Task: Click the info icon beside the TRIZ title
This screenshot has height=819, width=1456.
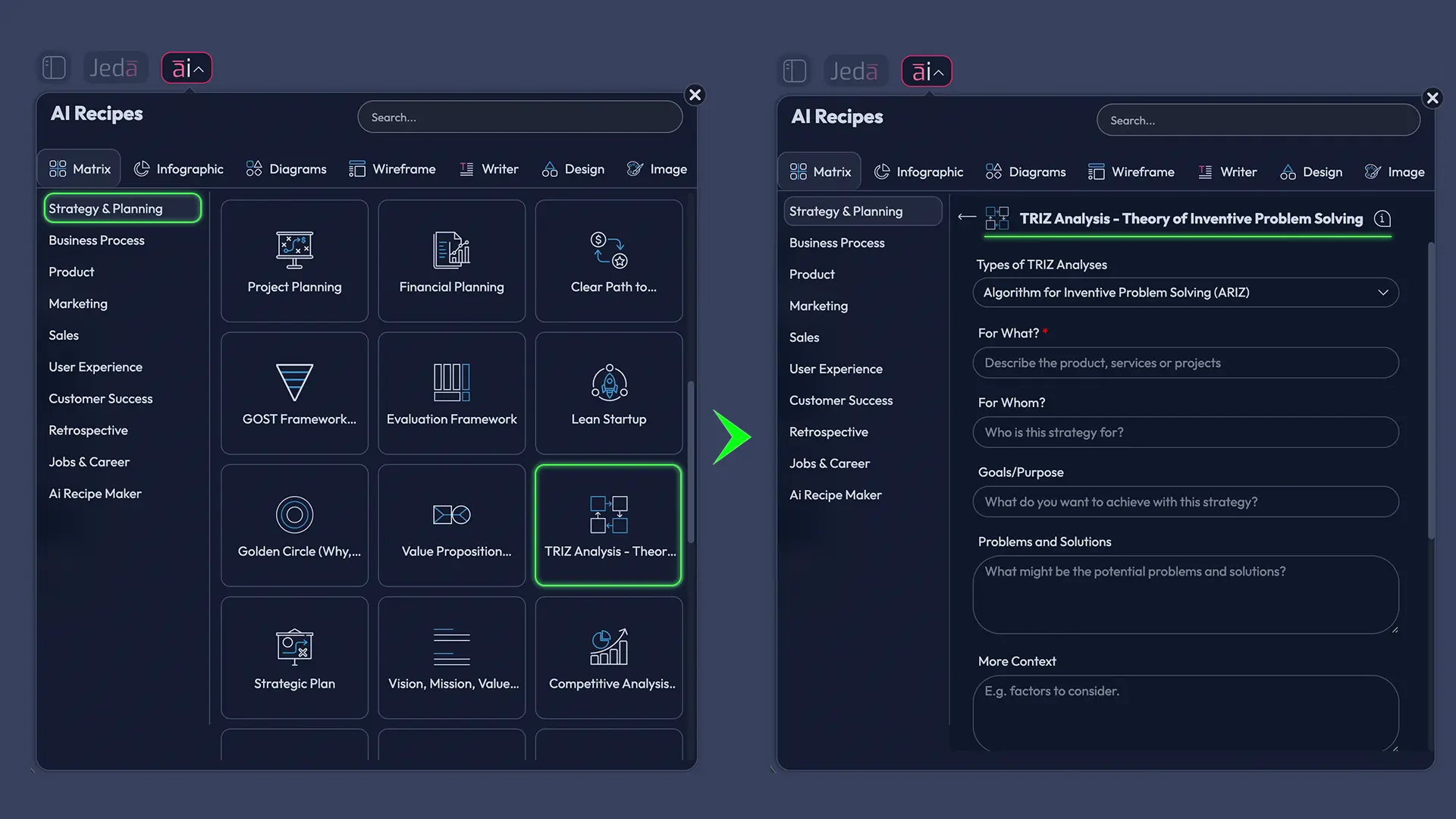Action: click(1382, 219)
